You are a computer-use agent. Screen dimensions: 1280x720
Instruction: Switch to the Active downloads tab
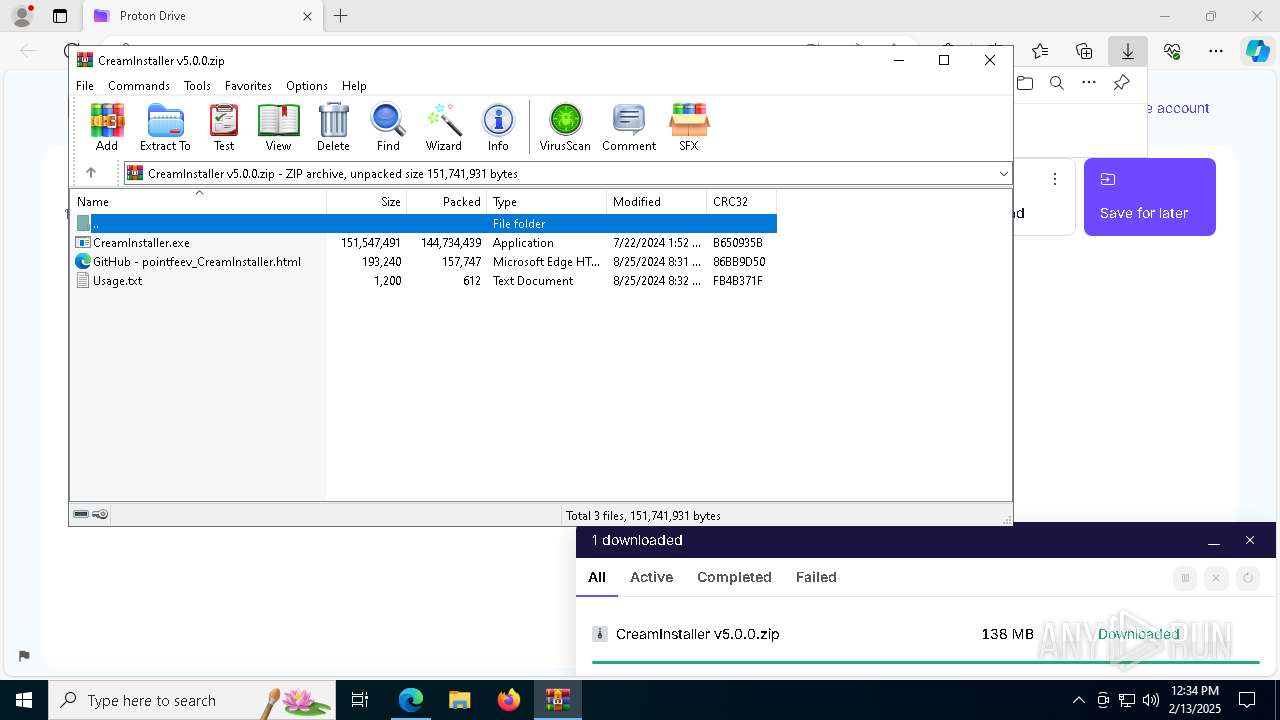[x=651, y=577]
